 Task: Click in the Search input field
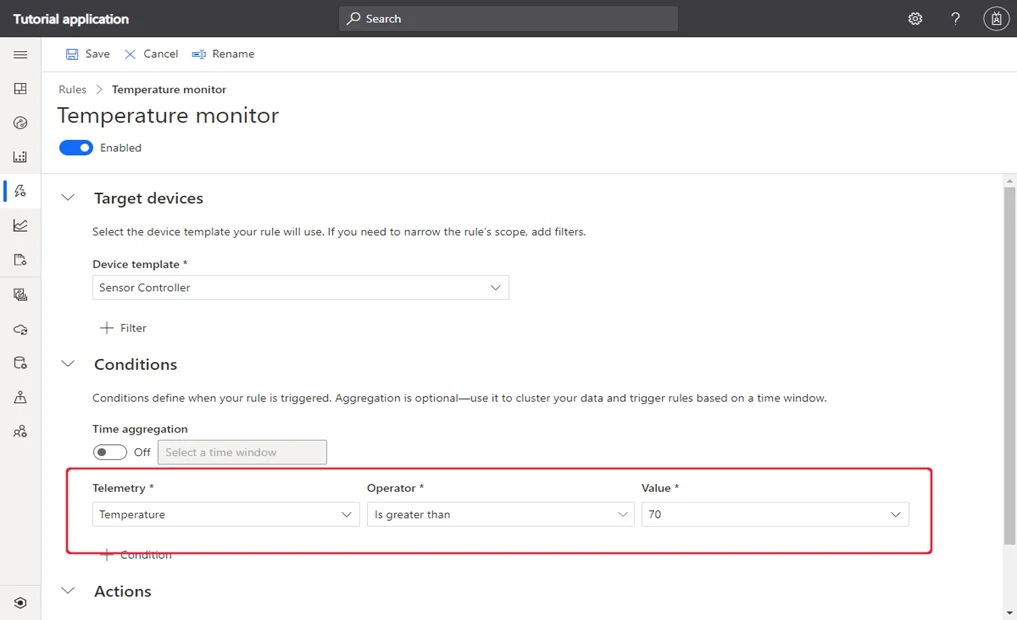[508, 19]
